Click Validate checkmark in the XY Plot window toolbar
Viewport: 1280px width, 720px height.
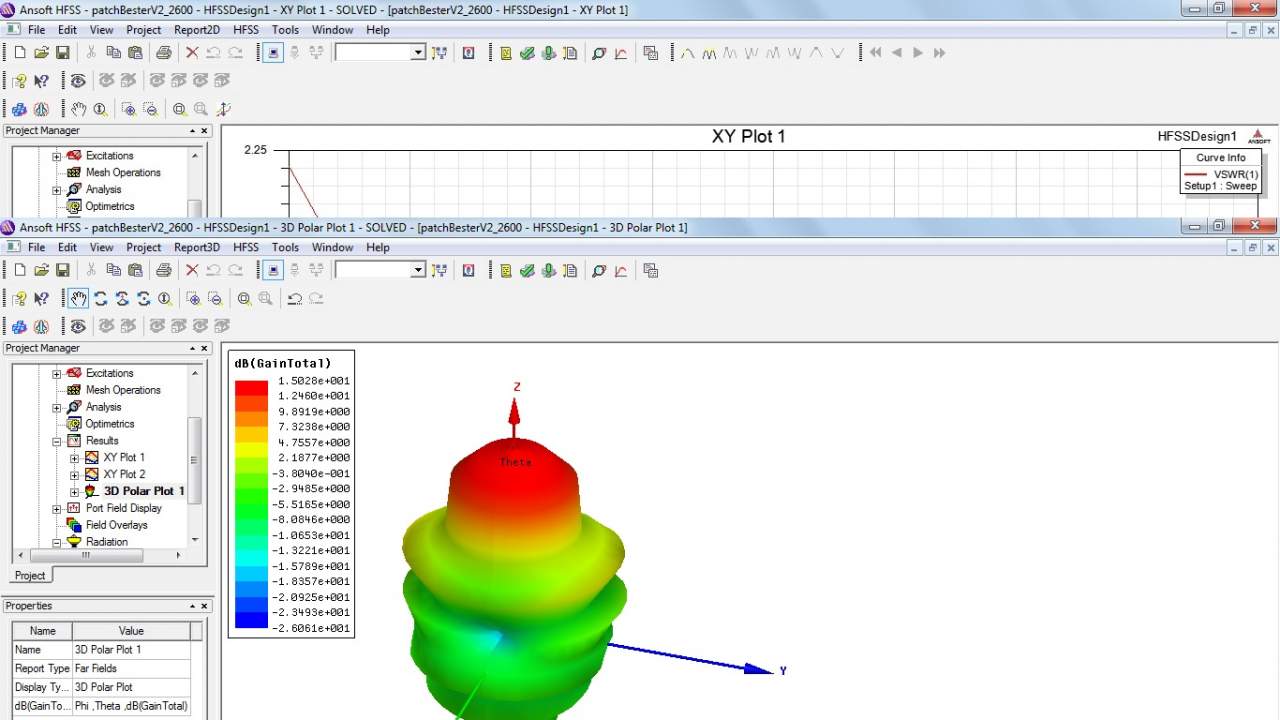(x=527, y=52)
